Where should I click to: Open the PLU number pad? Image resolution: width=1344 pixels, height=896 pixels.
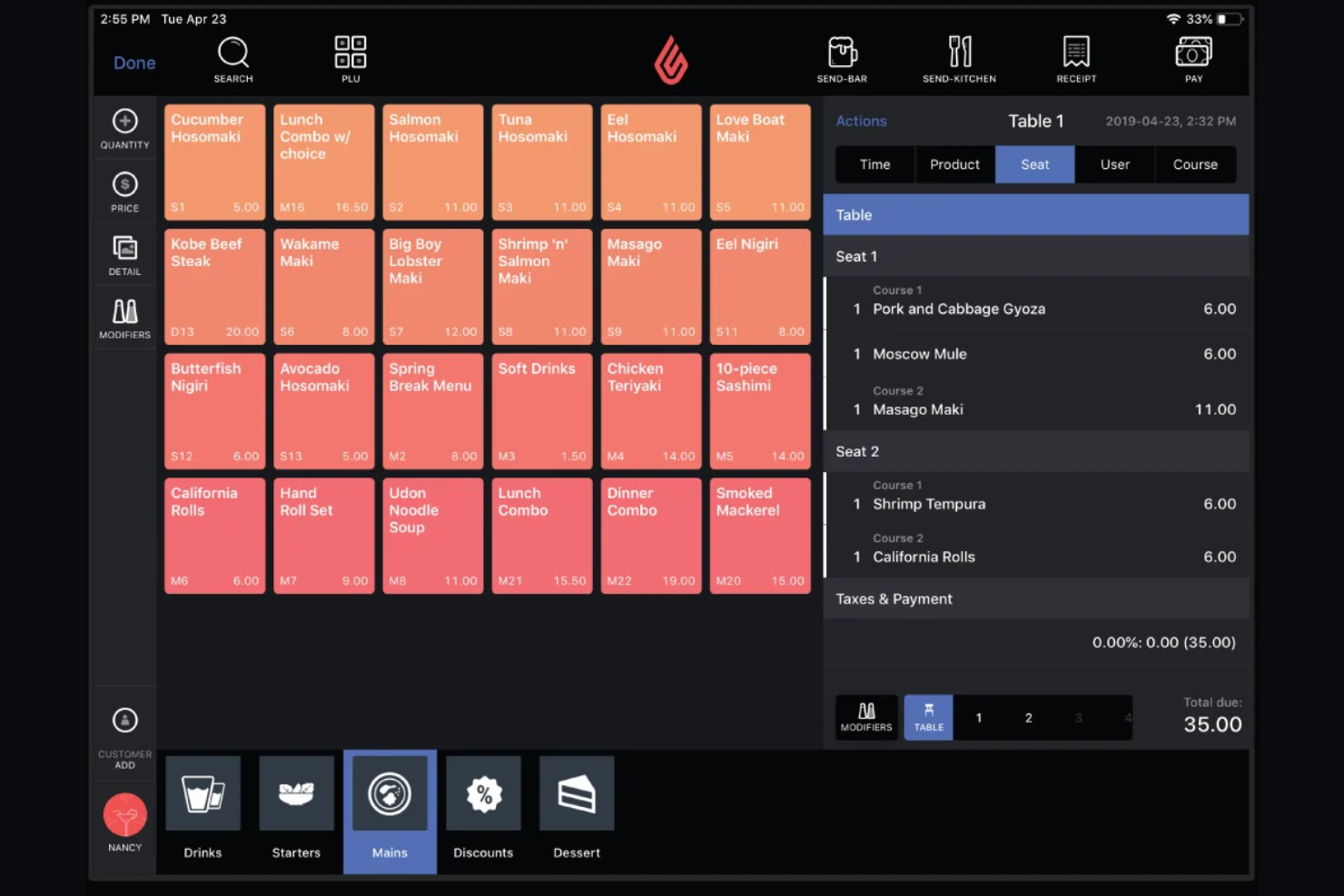tap(350, 57)
